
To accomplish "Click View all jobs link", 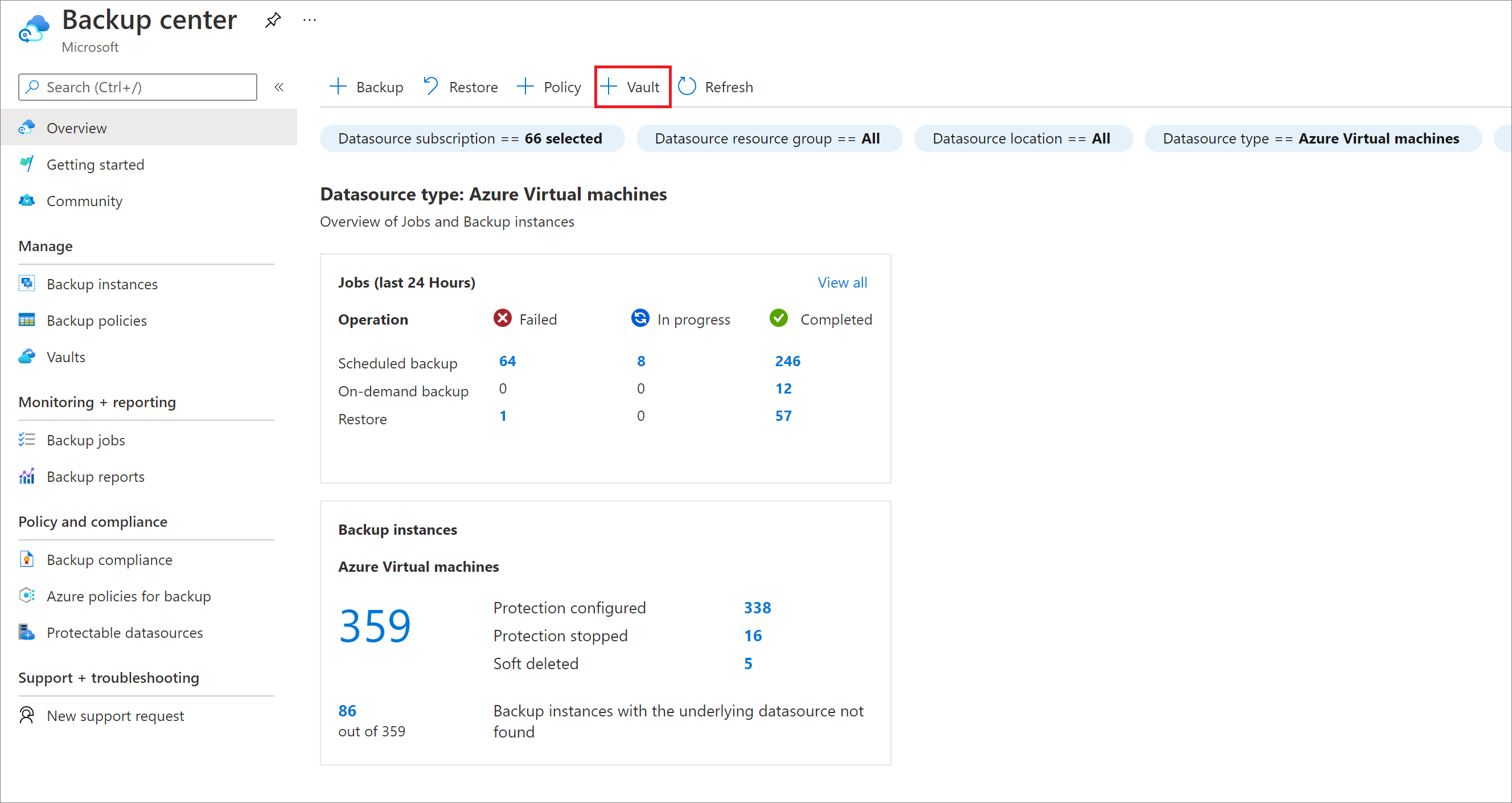I will (x=844, y=283).
